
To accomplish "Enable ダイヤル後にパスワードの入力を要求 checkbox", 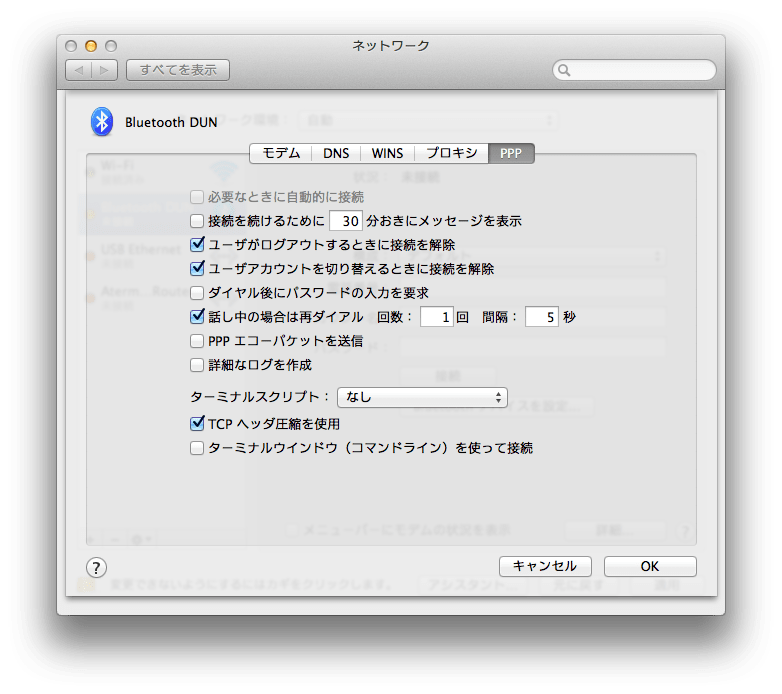I will 197,293.
